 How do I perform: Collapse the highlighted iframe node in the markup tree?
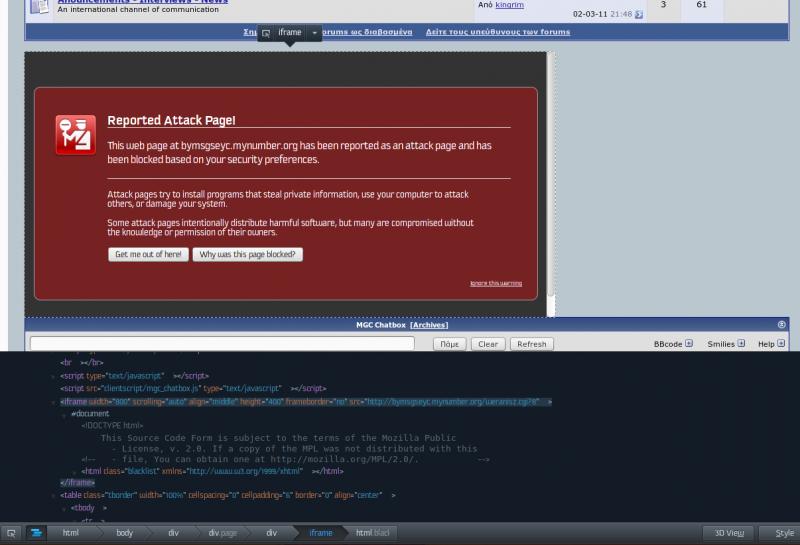(x=53, y=402)
